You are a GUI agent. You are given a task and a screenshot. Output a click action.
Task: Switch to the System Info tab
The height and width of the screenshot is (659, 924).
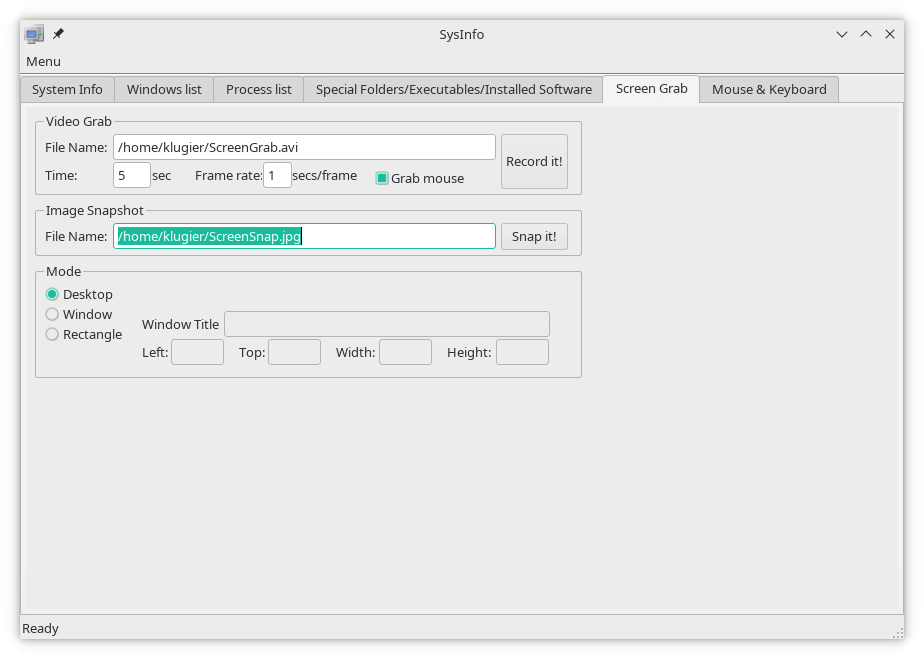(67, 89)
